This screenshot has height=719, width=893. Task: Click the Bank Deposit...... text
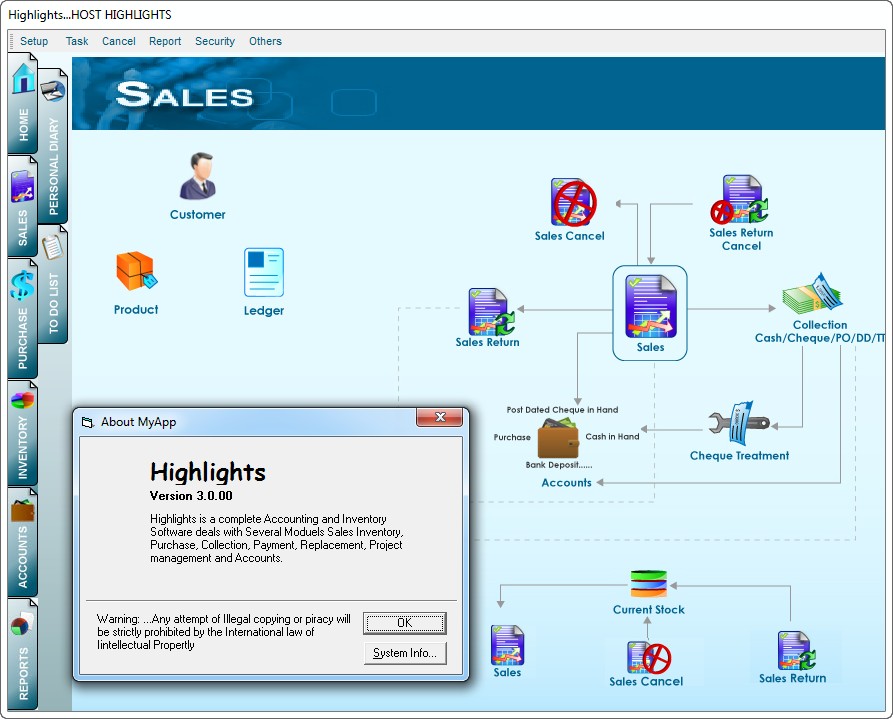tap(559, 465)
